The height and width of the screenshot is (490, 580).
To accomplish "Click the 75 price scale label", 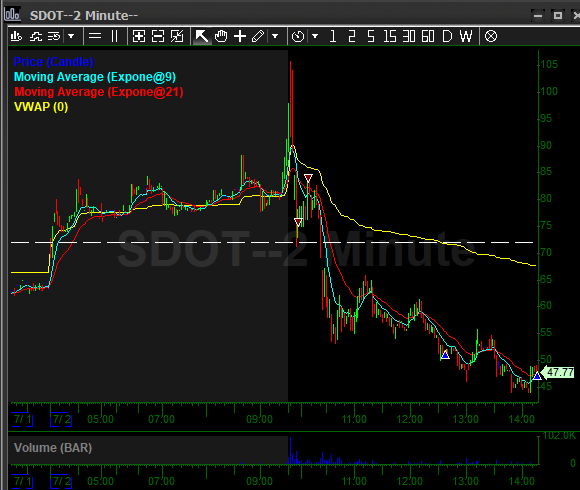I will pos(546,225).
